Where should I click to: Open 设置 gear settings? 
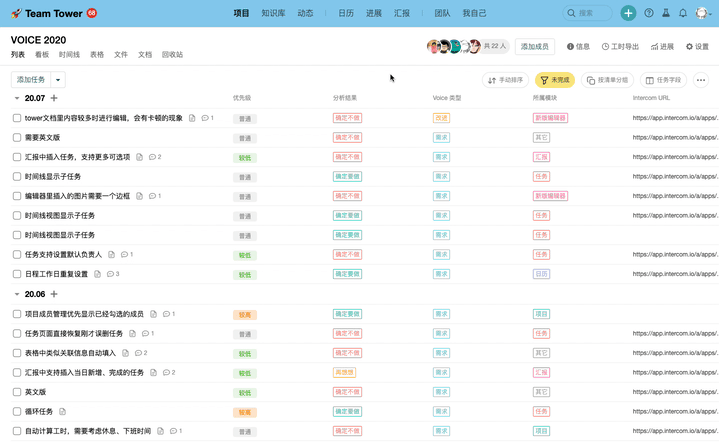coord(694,46)
